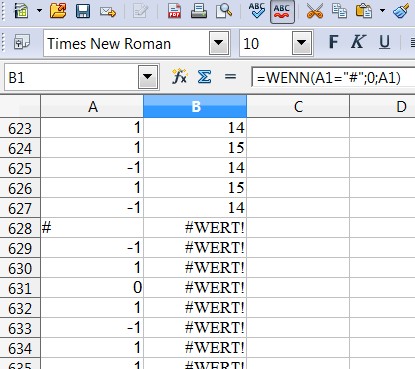This screenshot has height=369, width=415.
Task: Paste with the clipboard icon
Action: [364, 11]
